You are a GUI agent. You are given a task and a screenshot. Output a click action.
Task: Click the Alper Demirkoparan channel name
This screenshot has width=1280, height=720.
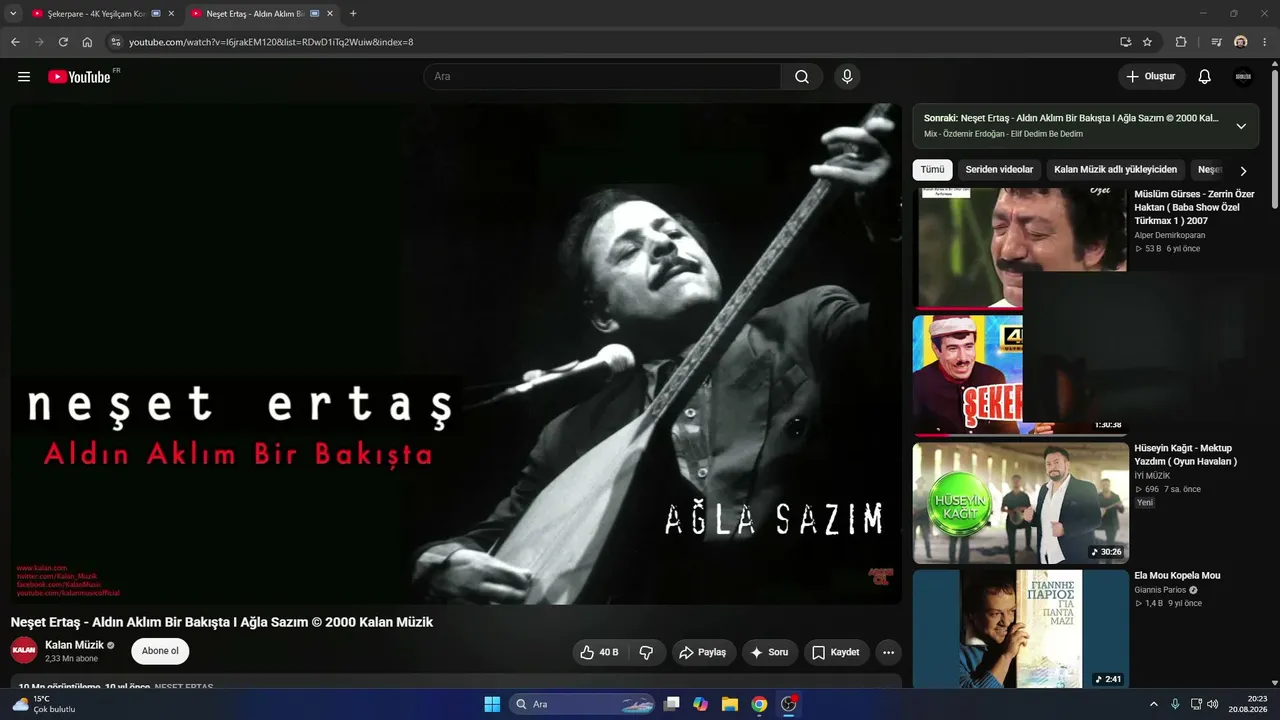(x=1170, y=235)
